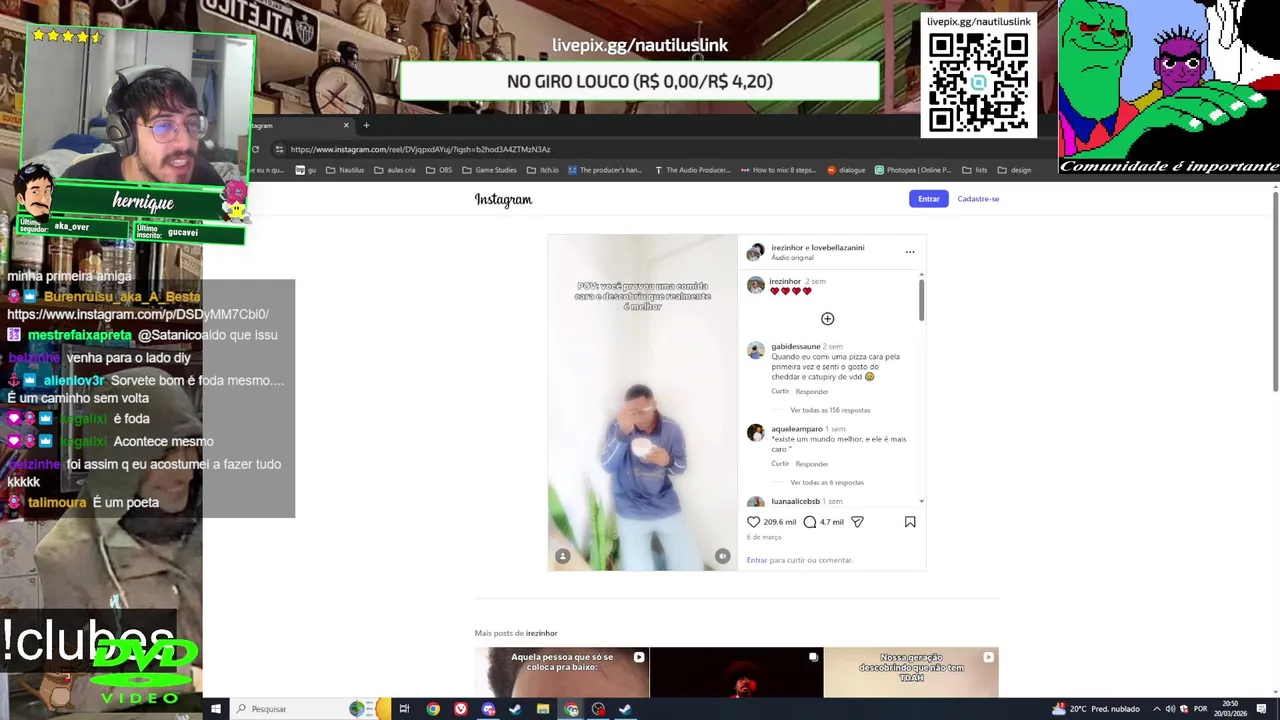Click the browser page vertical scrollbar
This screenshot has width=1280, height=720.
[x=1275, y=290]
